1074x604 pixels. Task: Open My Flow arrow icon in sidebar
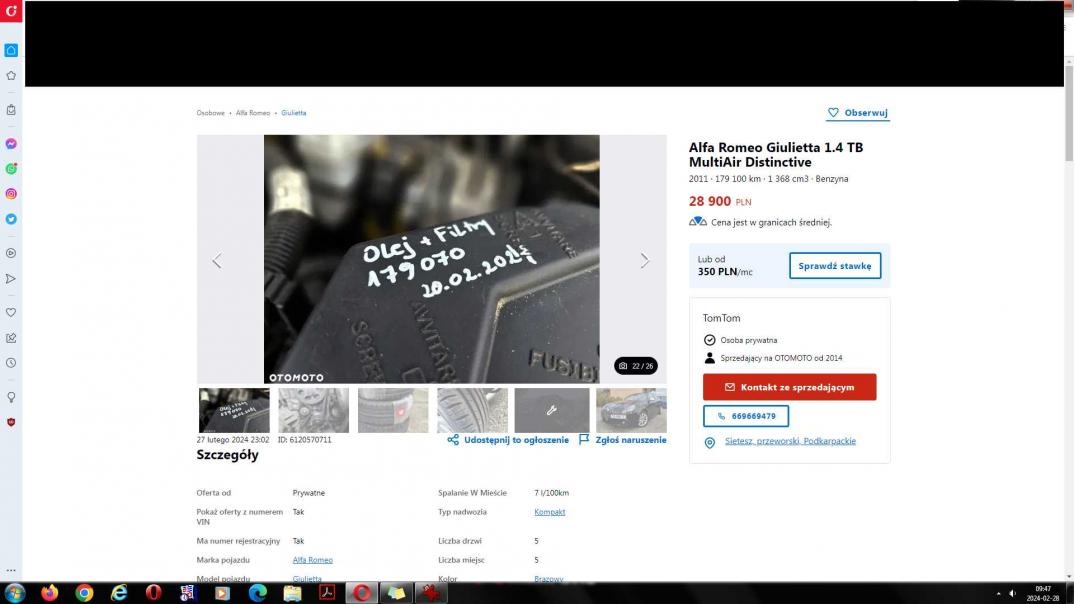[x=11, y=279]
